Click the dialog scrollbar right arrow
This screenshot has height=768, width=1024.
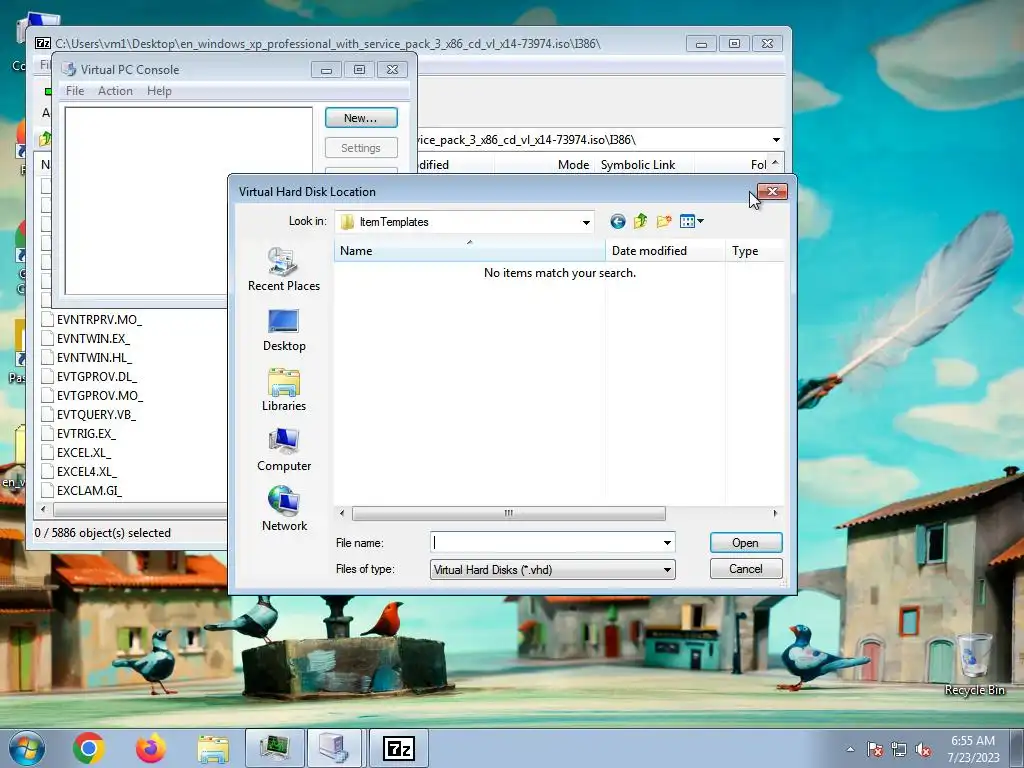pyautogui.click(x=775, y=514)
